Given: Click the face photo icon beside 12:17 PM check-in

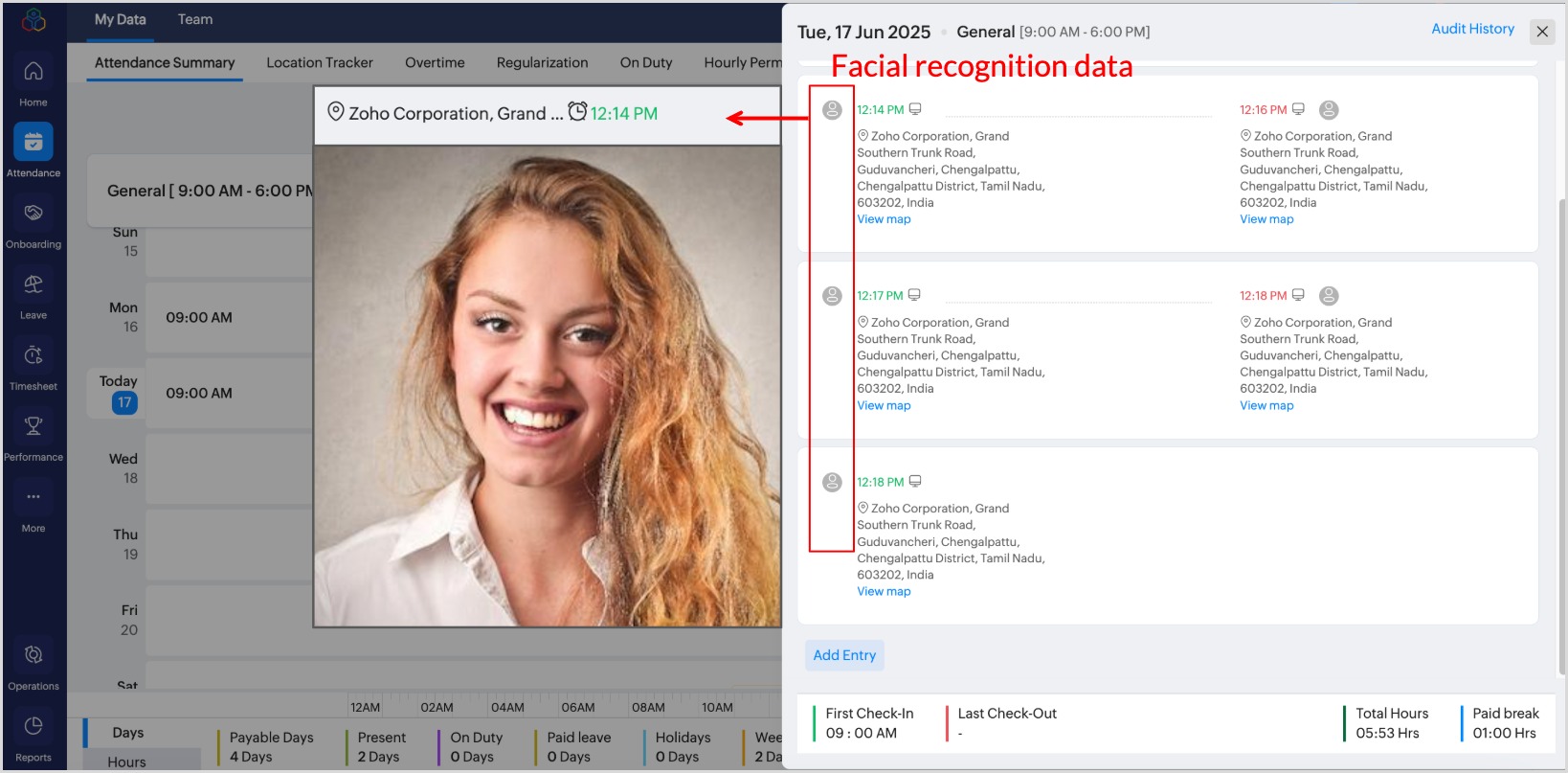Looking at the screenshot, I should pos(833,296).
